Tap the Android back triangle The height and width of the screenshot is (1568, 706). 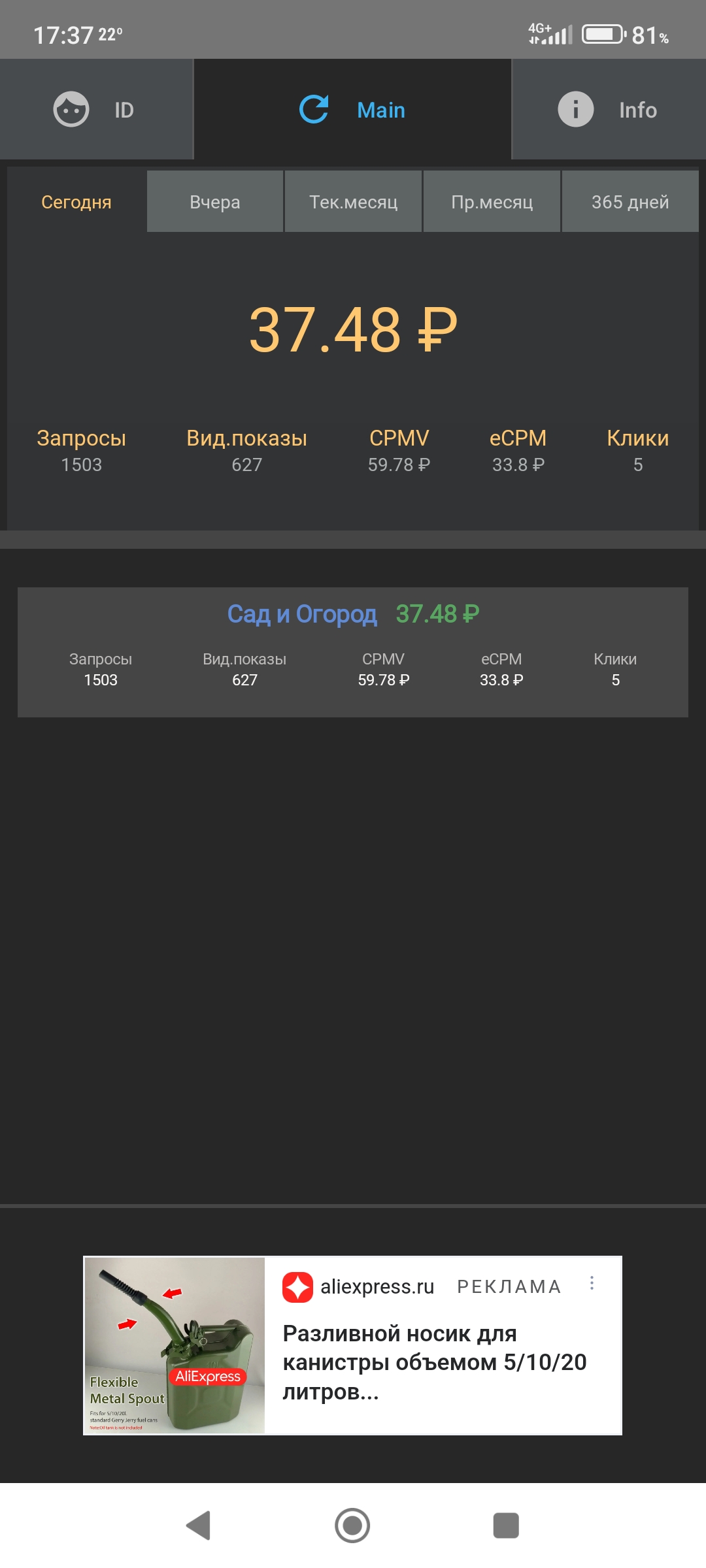pyautogui.click(x=199, y=1526)
